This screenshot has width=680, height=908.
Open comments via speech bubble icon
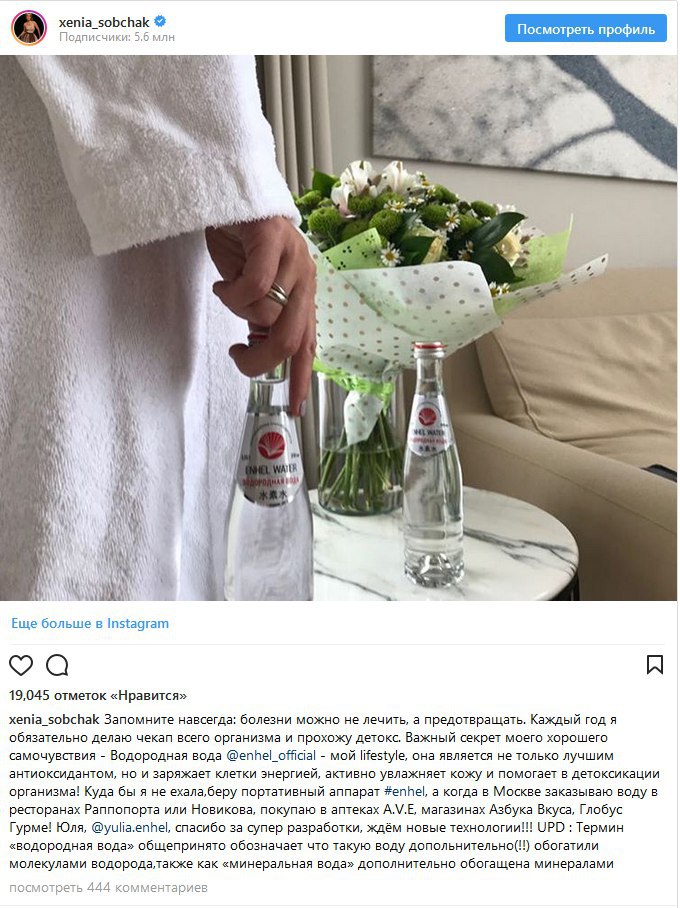(57, 665)
